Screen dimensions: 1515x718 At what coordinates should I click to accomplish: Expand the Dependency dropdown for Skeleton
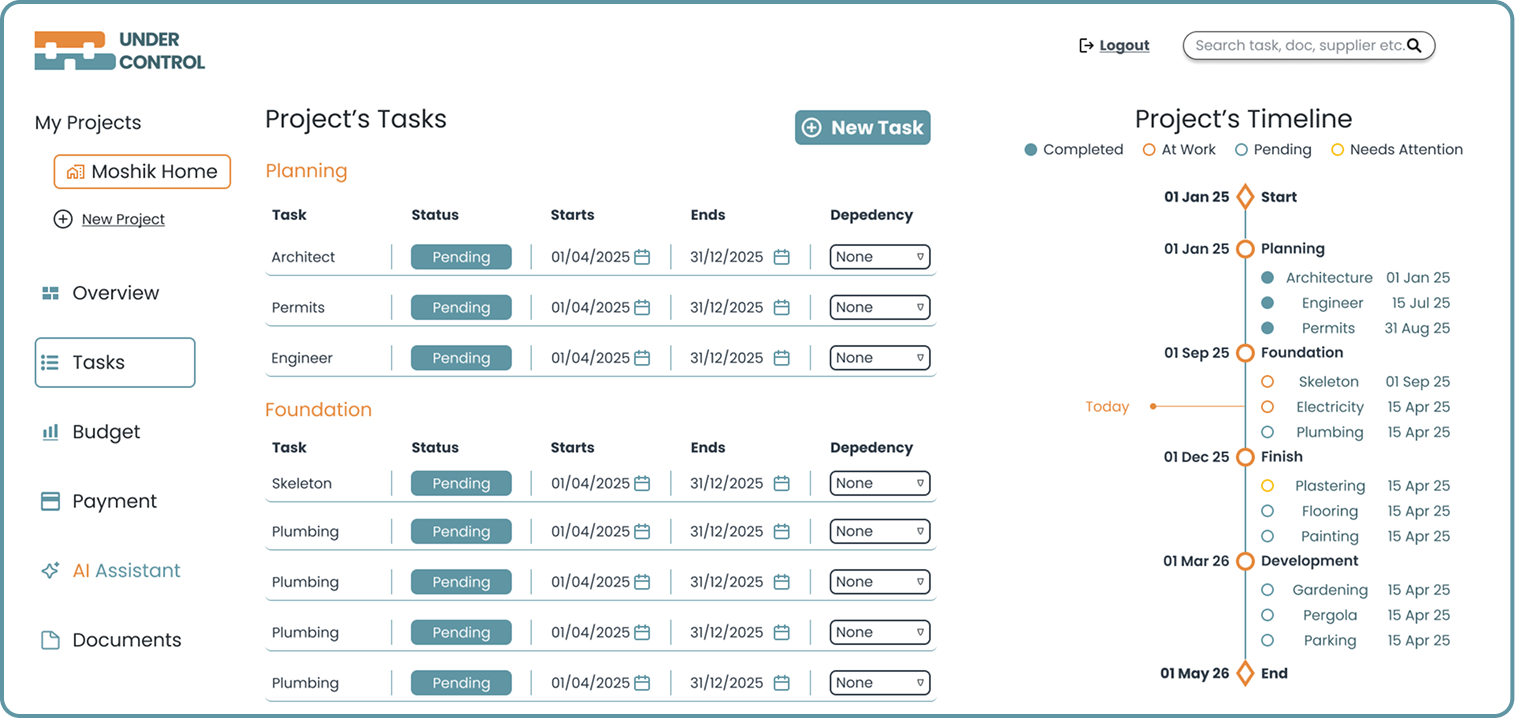click(x=879, y=484)
